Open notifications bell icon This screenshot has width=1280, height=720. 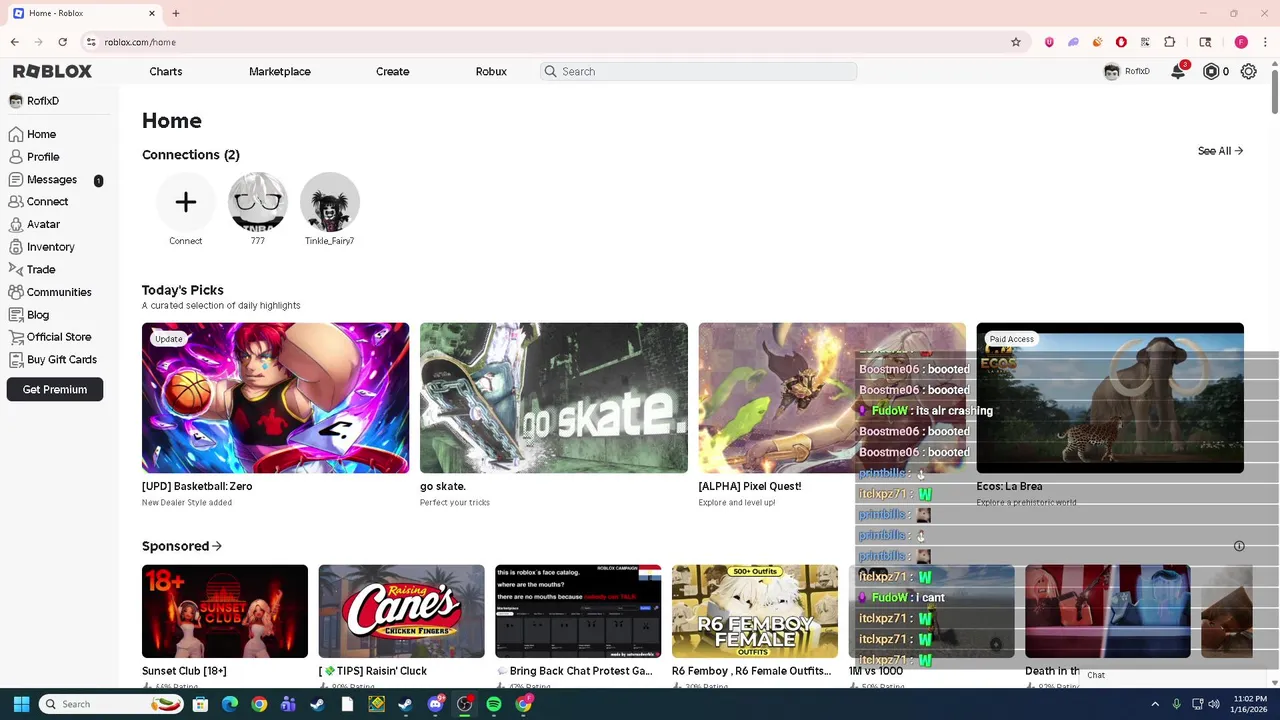(x=1178, y=71)
